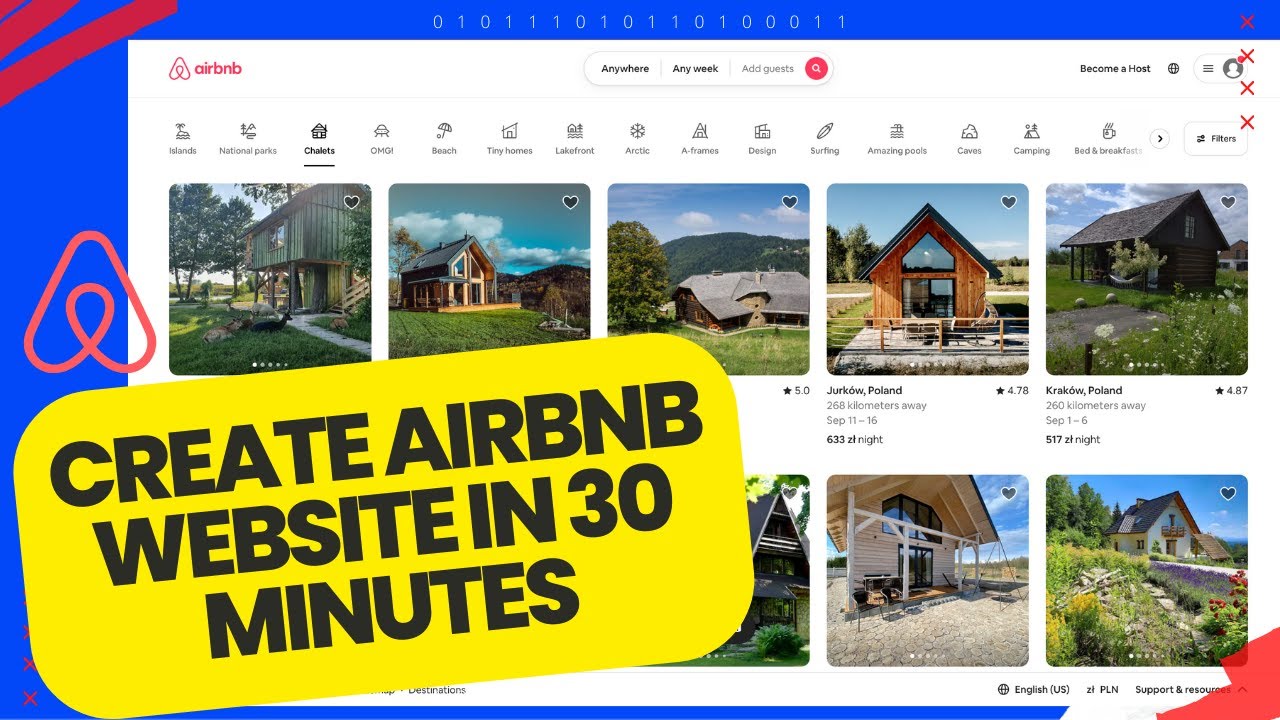Select the A-frames category icon
1280x720 pixels.
[700, 131]
